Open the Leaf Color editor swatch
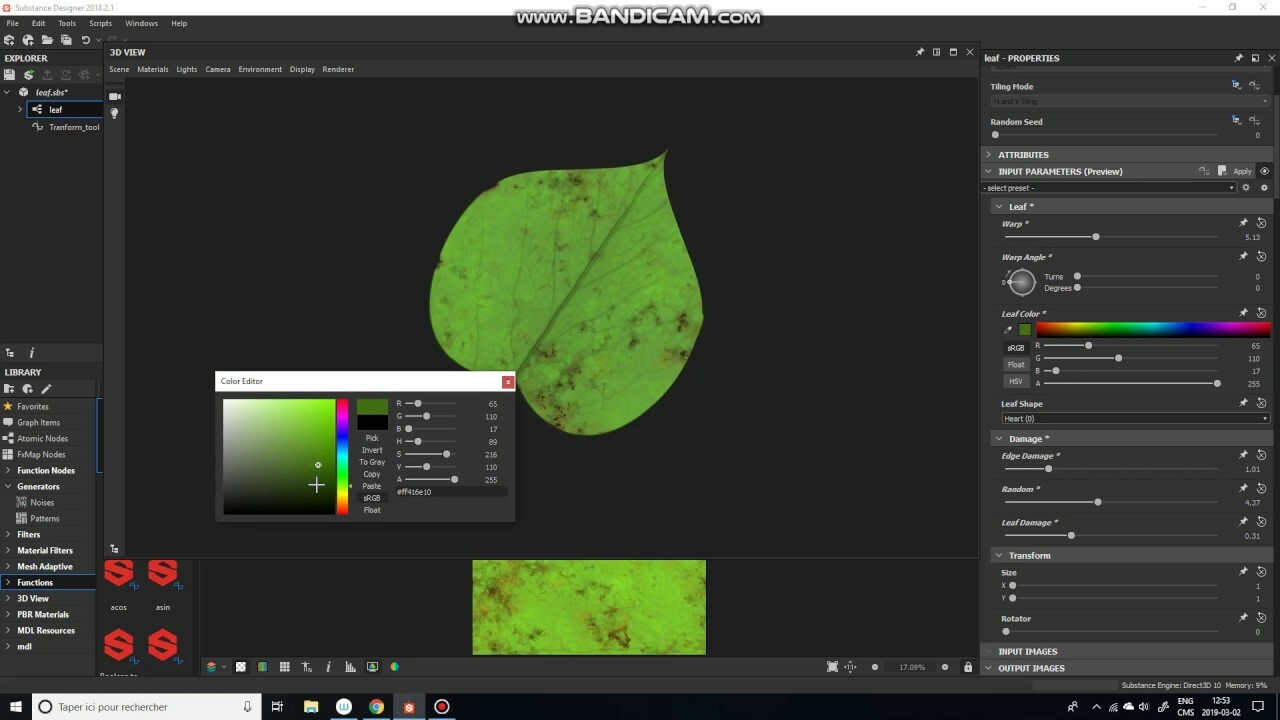This screenshot has height=720, width=1280. (1026, 329)
